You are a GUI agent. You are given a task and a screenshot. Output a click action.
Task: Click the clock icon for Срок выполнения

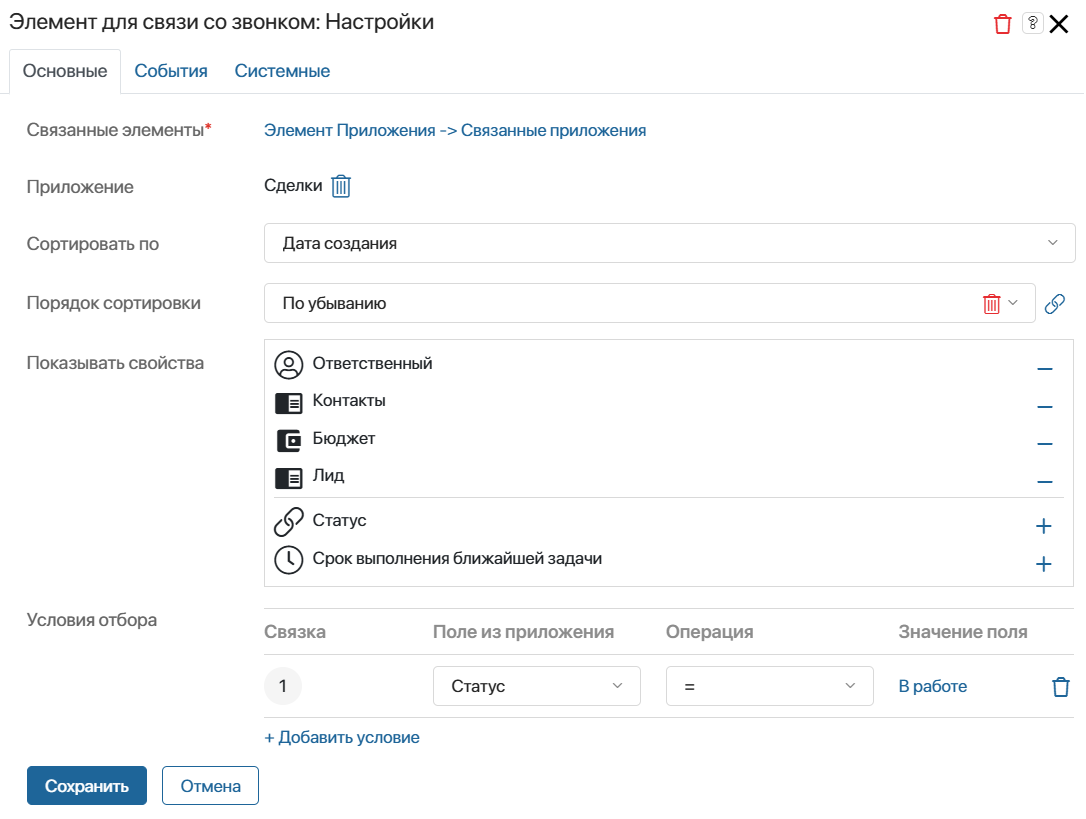click(x=289, y=560)
